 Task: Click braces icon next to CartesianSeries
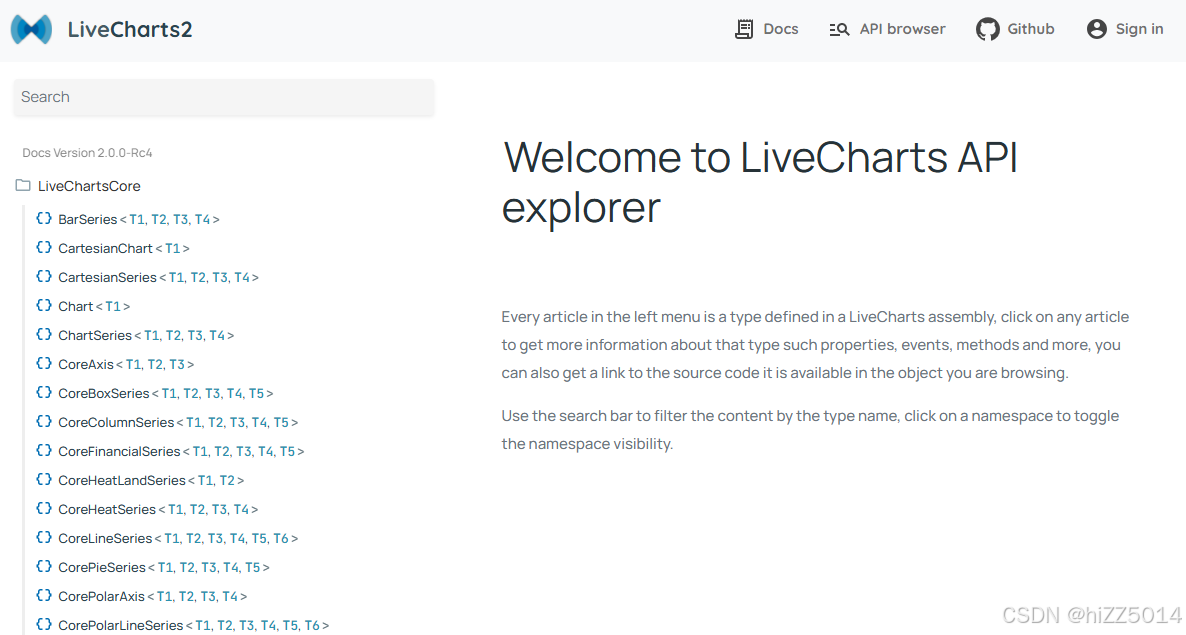coord(44,277)
